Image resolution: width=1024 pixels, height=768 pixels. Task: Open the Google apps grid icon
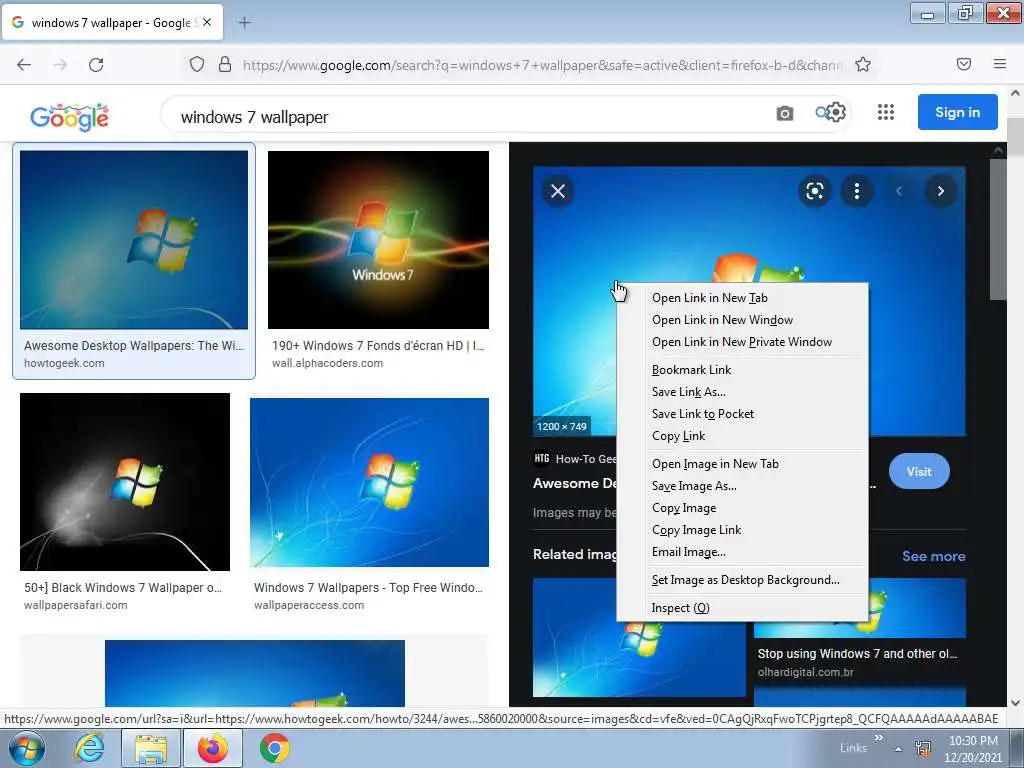(886, 112)
